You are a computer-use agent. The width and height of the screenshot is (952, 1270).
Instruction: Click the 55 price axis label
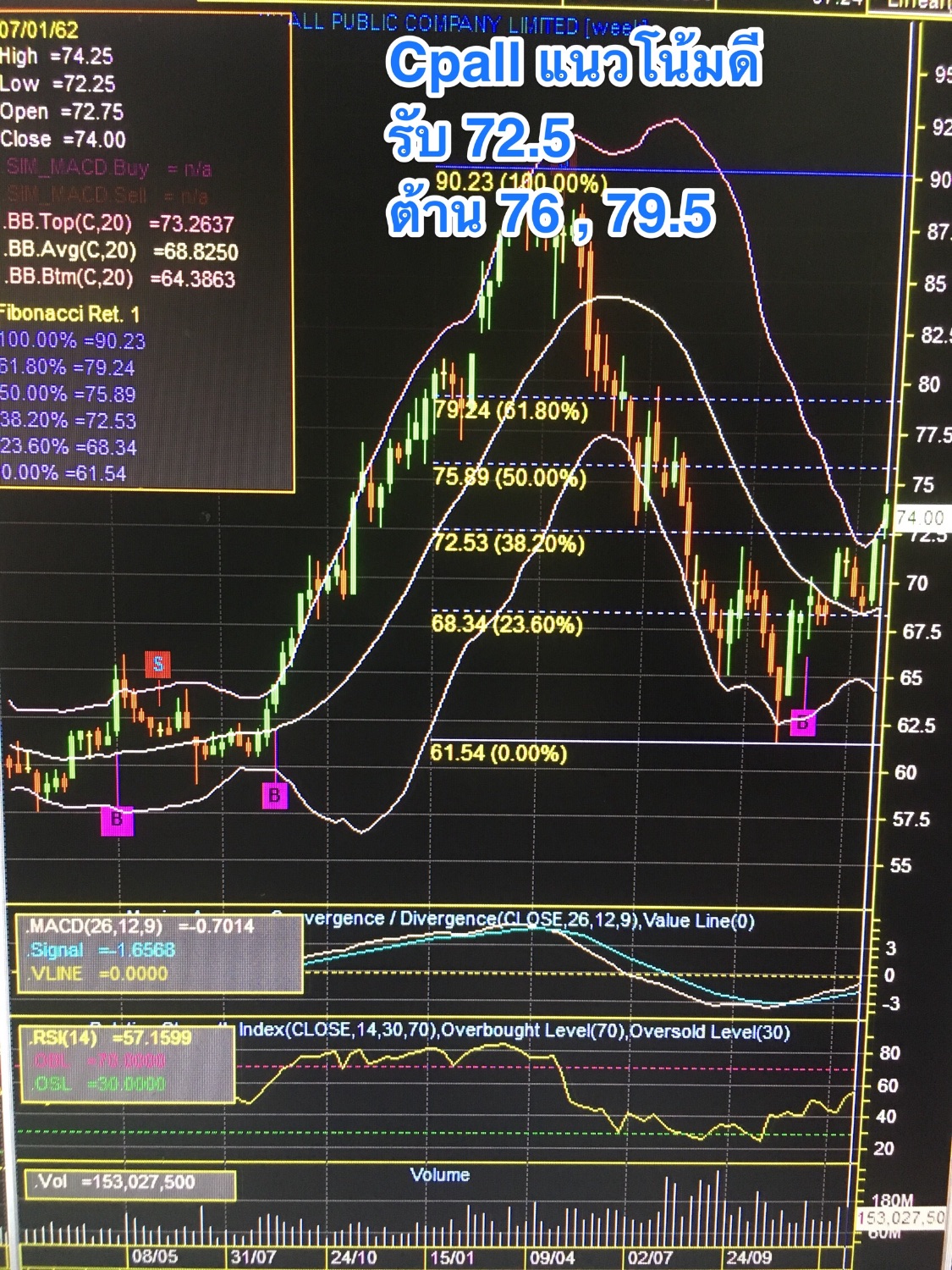coord(901,865)
